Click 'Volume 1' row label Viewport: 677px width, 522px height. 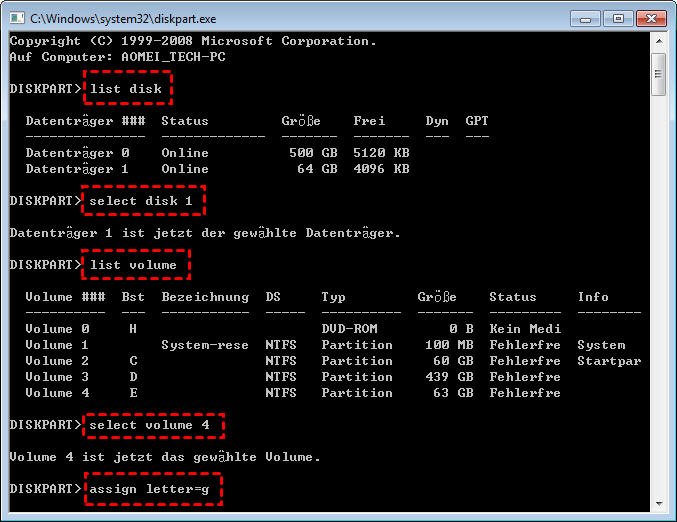pyautogui.click(x=57, y=345)
